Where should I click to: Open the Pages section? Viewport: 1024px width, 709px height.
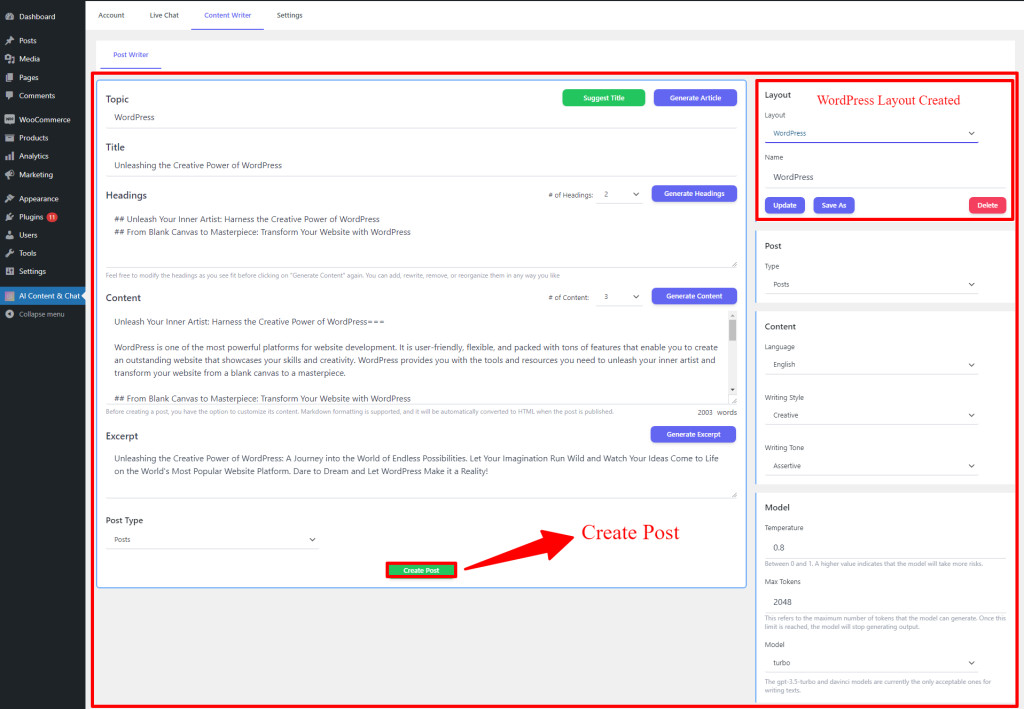coord(30,77)
